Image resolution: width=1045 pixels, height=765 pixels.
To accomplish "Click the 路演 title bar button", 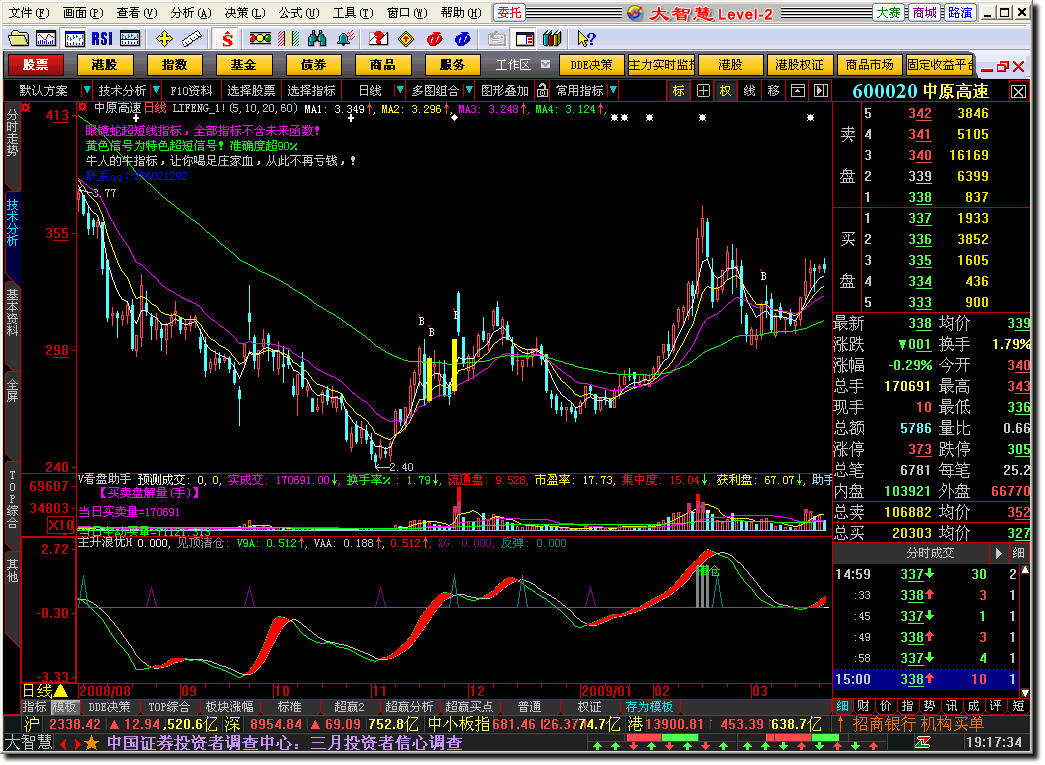I will pos(960,13).
